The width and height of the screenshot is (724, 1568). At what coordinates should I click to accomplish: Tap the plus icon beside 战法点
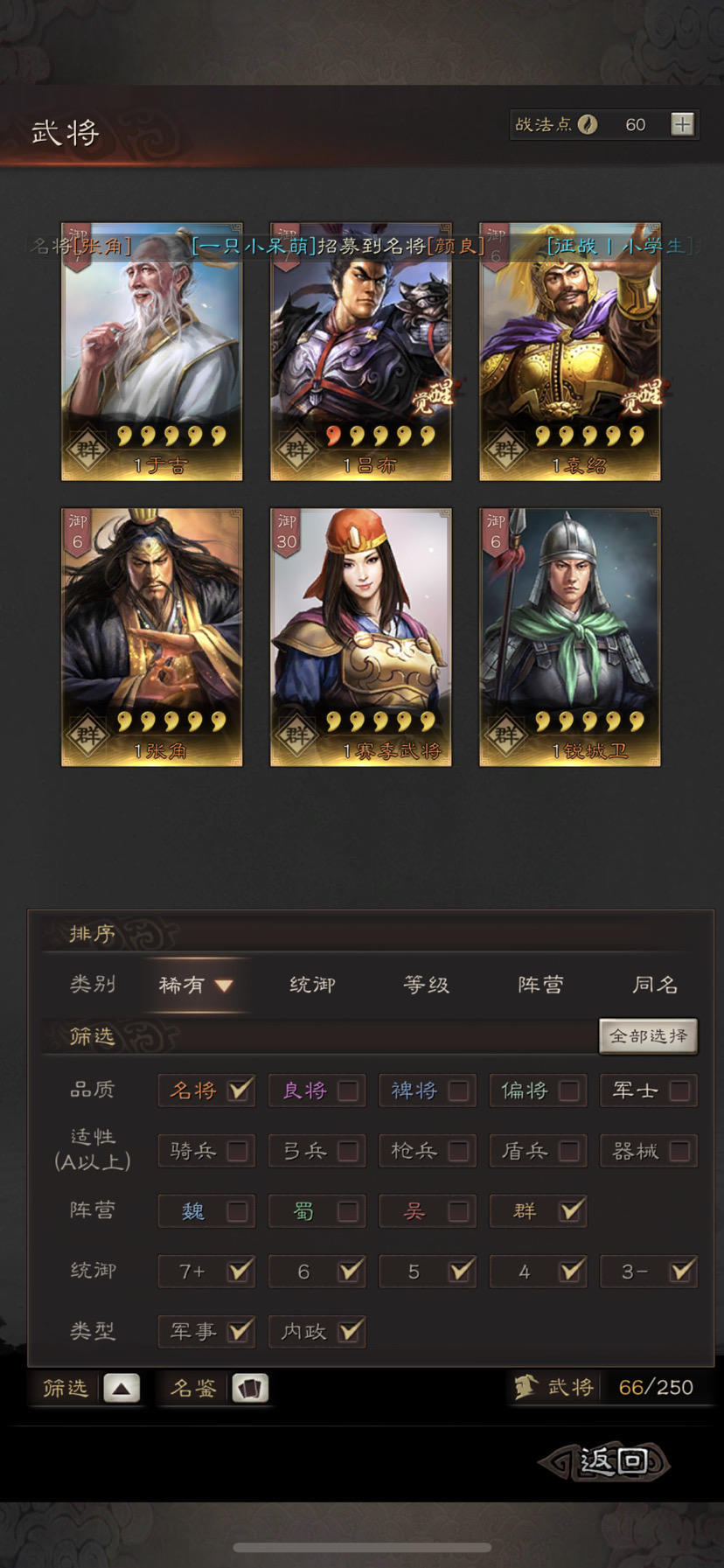point(682,124)
